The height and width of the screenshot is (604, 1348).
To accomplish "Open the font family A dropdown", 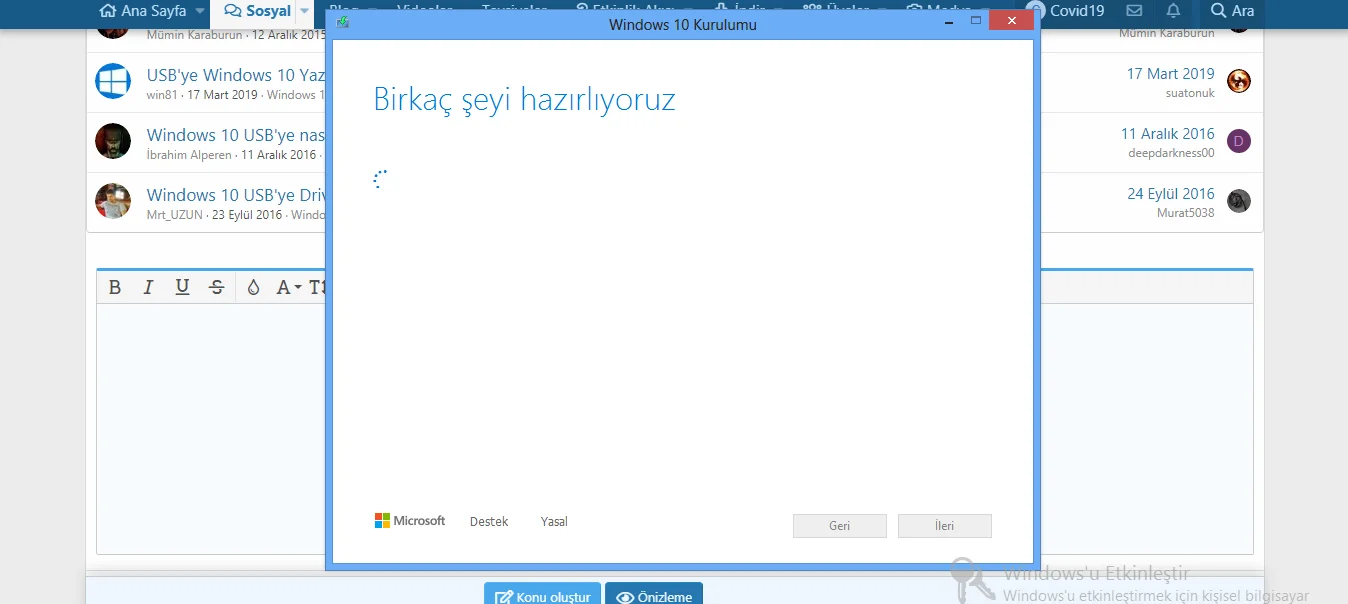I will coord(288,288).
